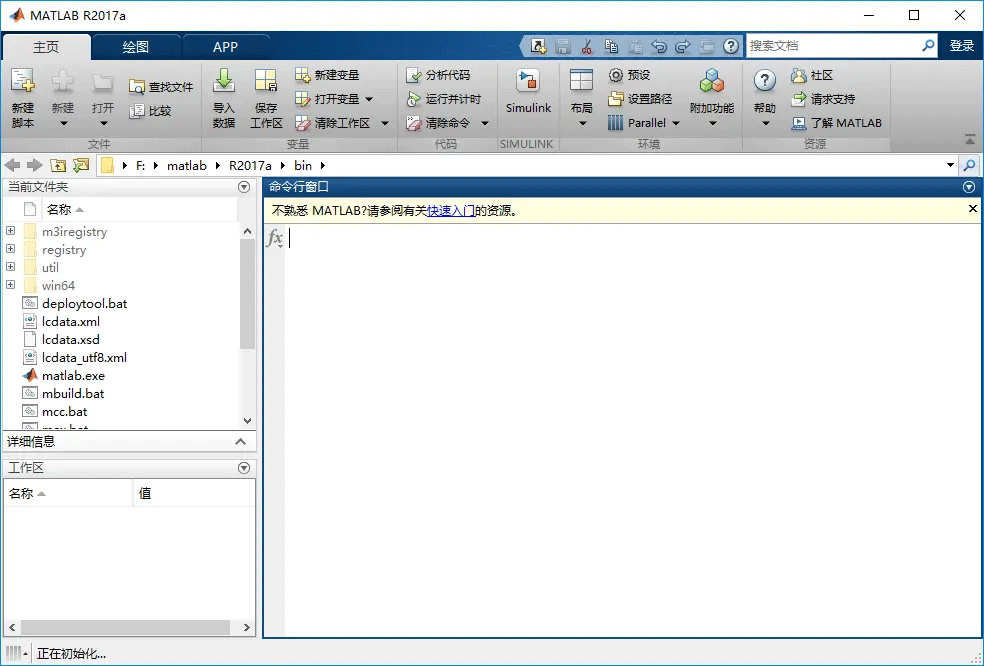Screen dimensions: 984x666
Task: Expand the 详细信息 panel
Action: tap(240, 442)
